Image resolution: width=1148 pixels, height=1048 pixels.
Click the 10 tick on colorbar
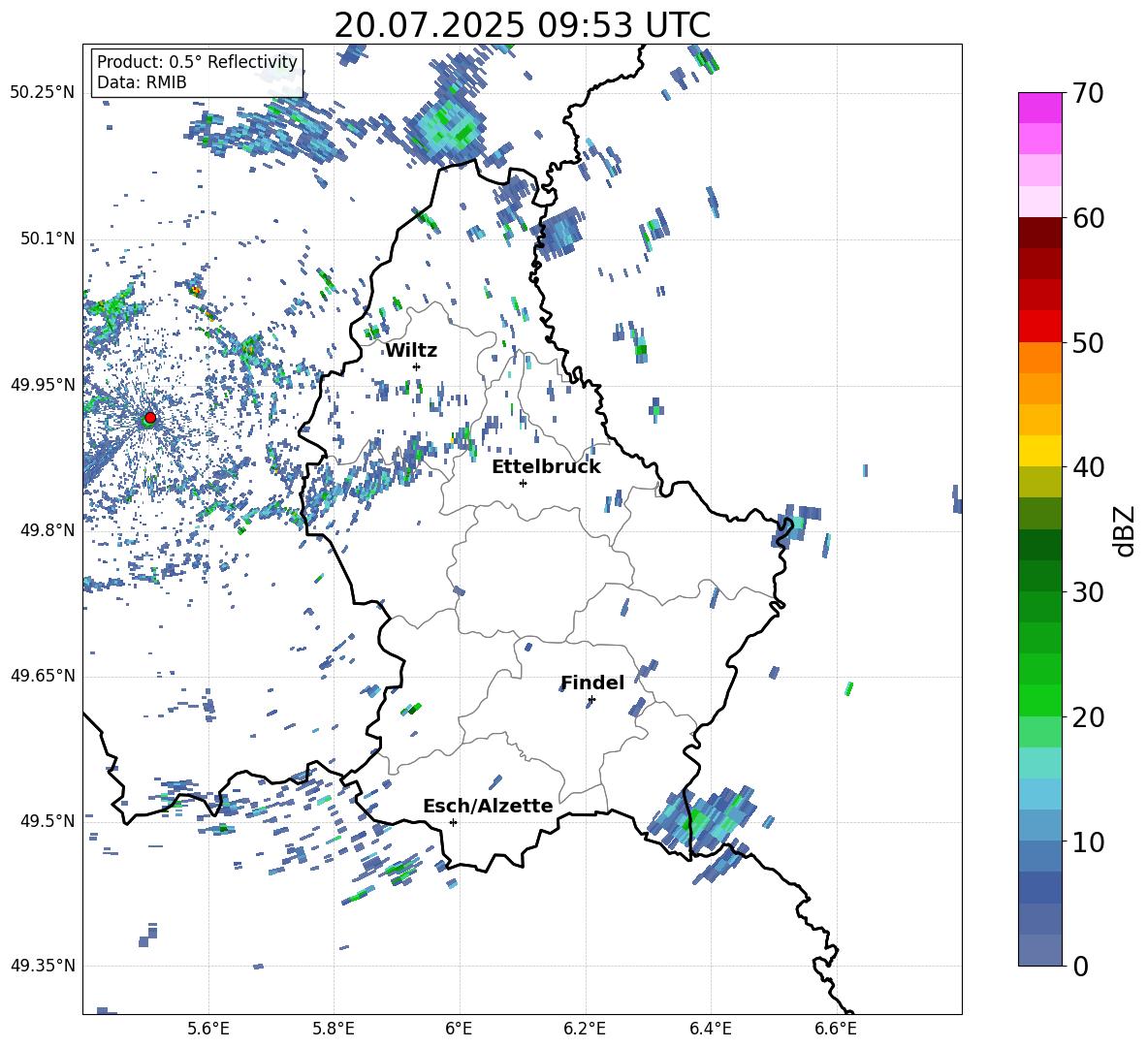point(1088,842)
